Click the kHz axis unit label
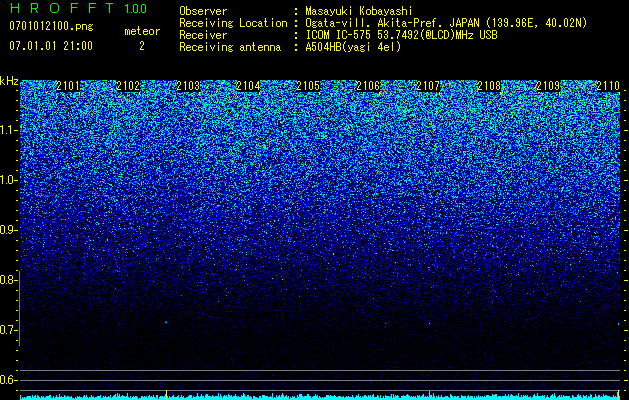The width and height of the screenshot is (629, 400). tap(9, 81)
